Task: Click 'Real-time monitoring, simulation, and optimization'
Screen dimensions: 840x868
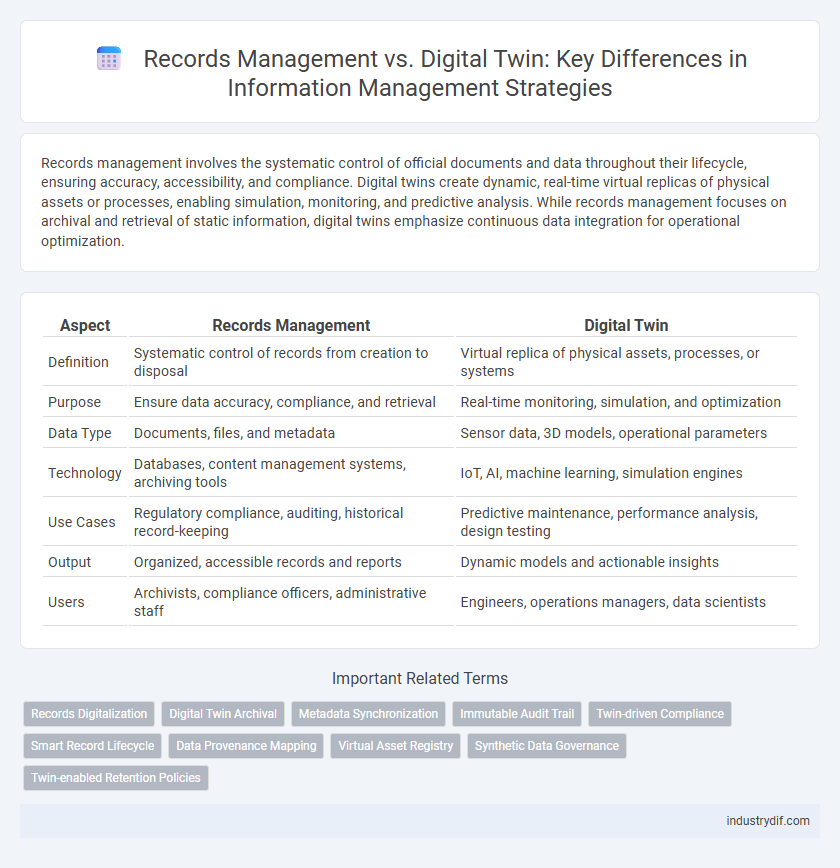Action: click(x=626, y=402)
